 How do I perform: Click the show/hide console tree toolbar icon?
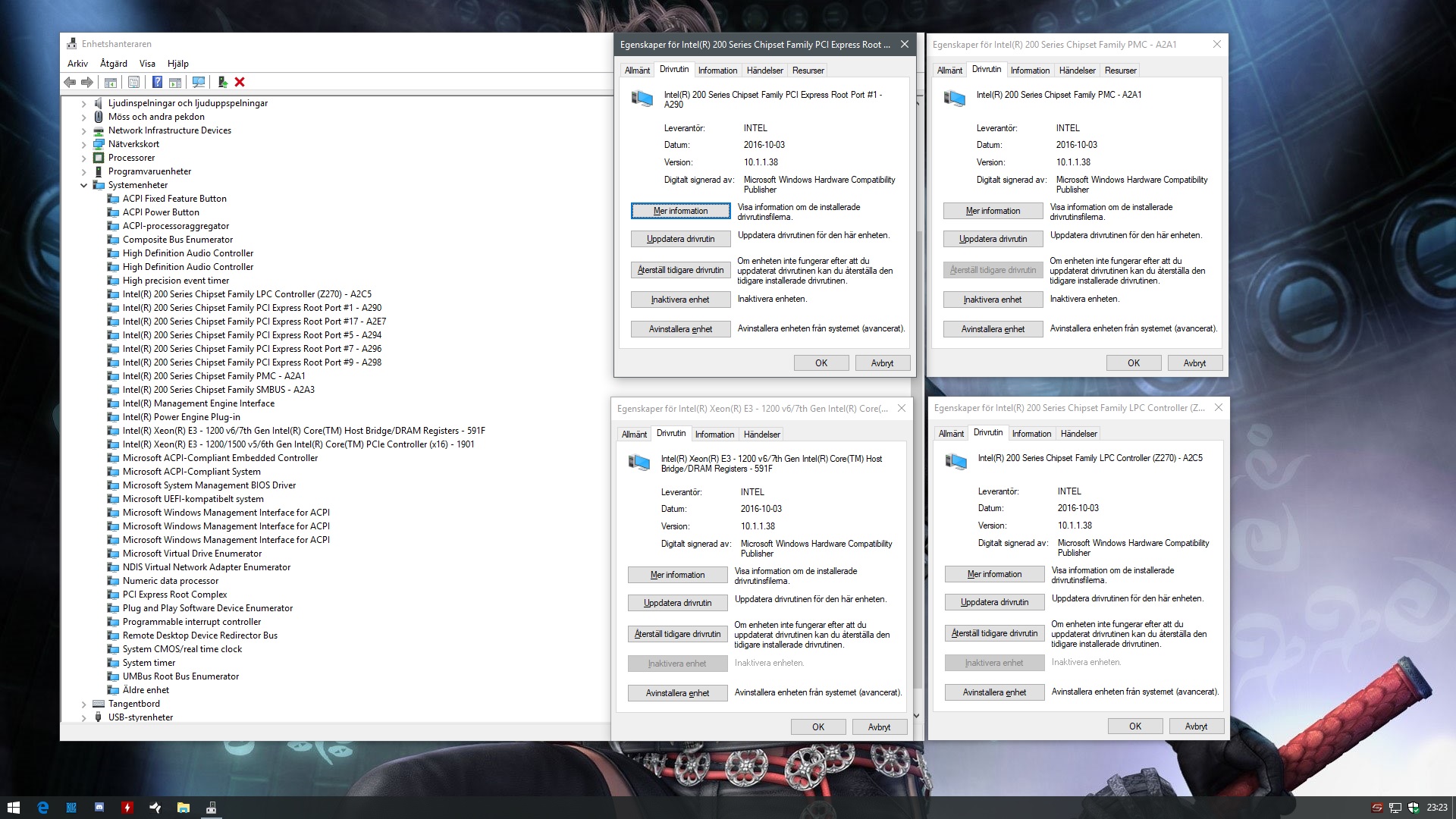[x=111, y=82]
